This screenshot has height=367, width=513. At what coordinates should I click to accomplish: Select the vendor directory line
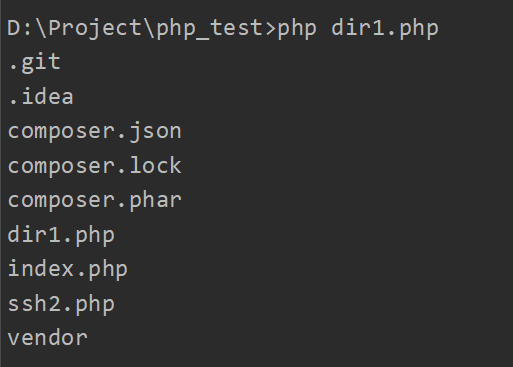click(x=48, y=338)
